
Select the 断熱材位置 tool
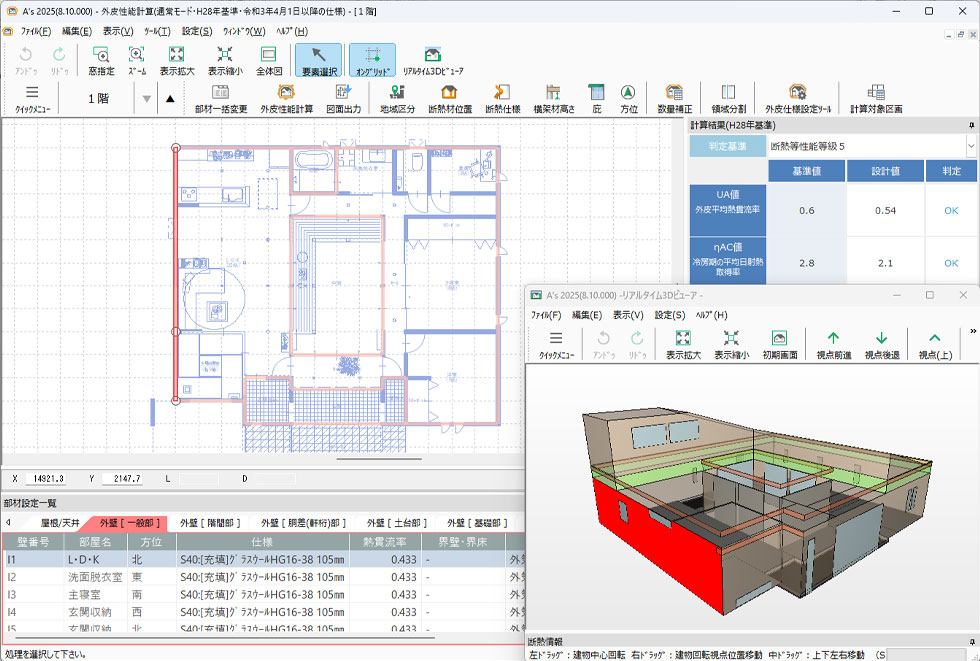pos(449,99)
